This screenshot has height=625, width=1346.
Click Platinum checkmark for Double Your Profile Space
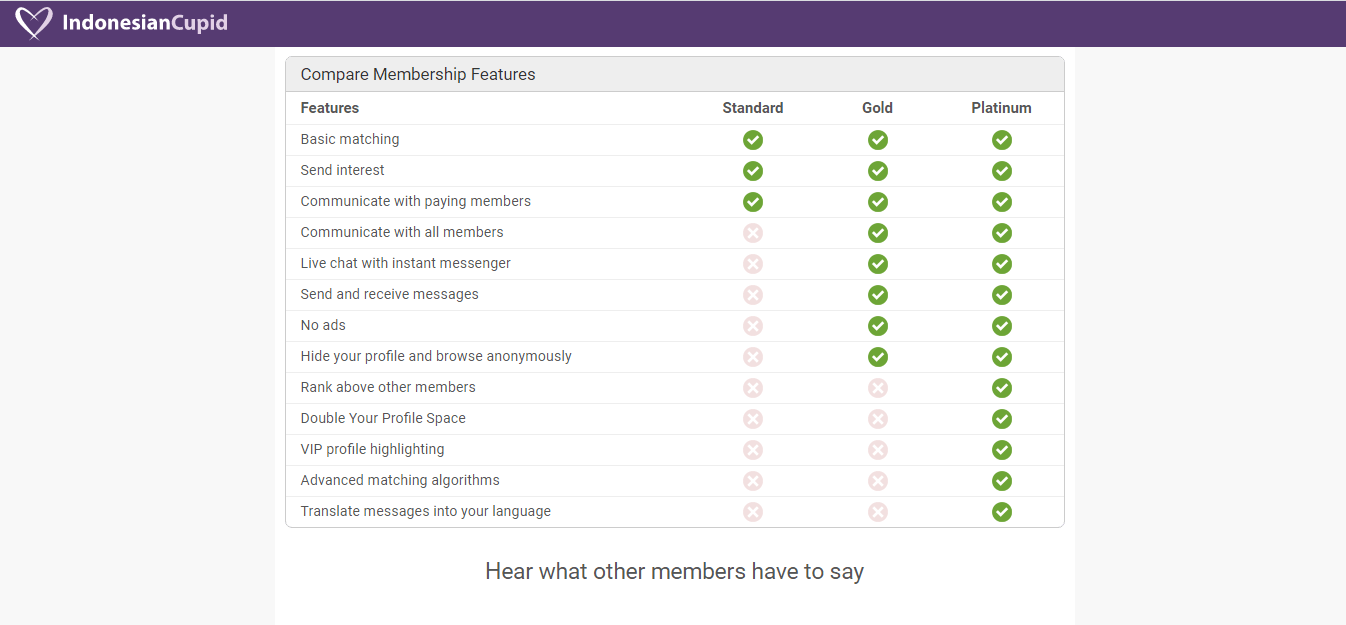(1002, 419)
